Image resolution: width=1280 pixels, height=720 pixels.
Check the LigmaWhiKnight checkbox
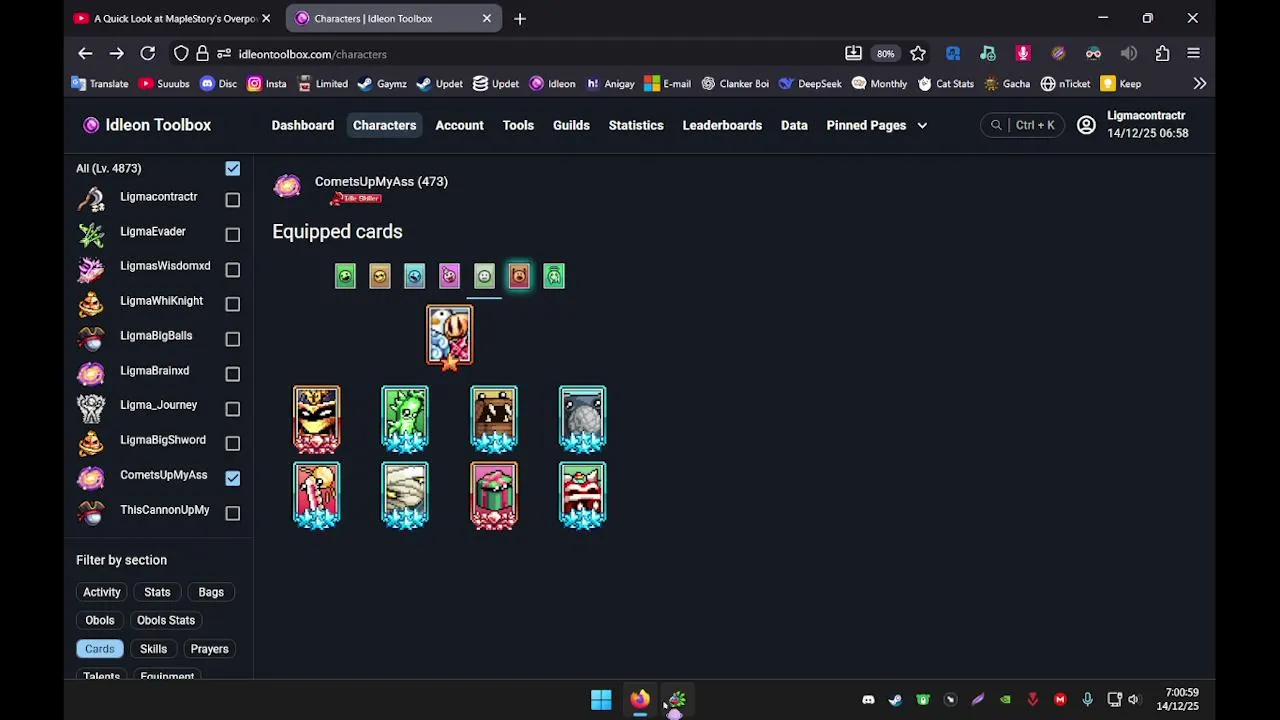pos(233,304)
